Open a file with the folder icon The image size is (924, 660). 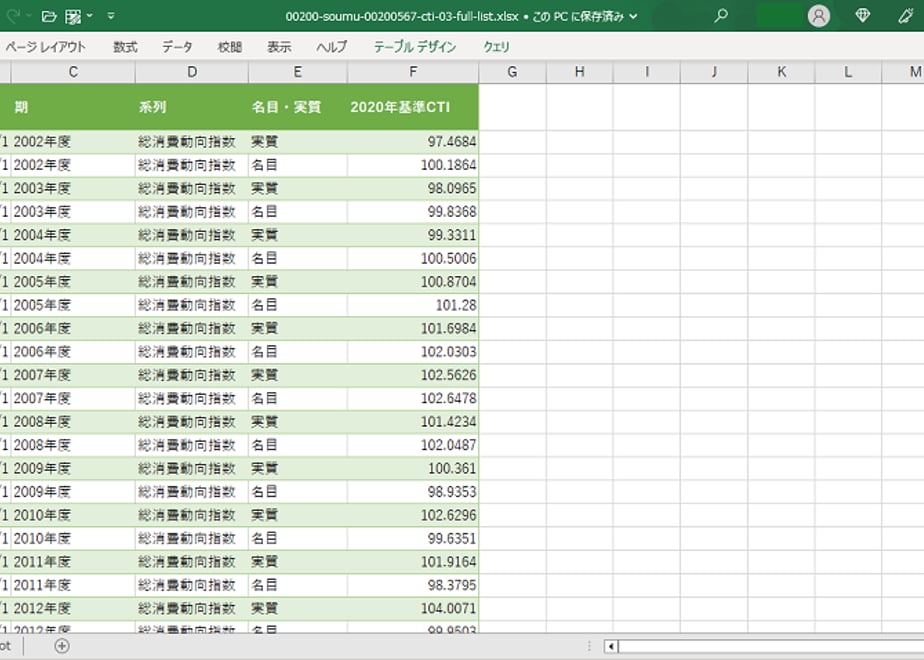[49, 16]
